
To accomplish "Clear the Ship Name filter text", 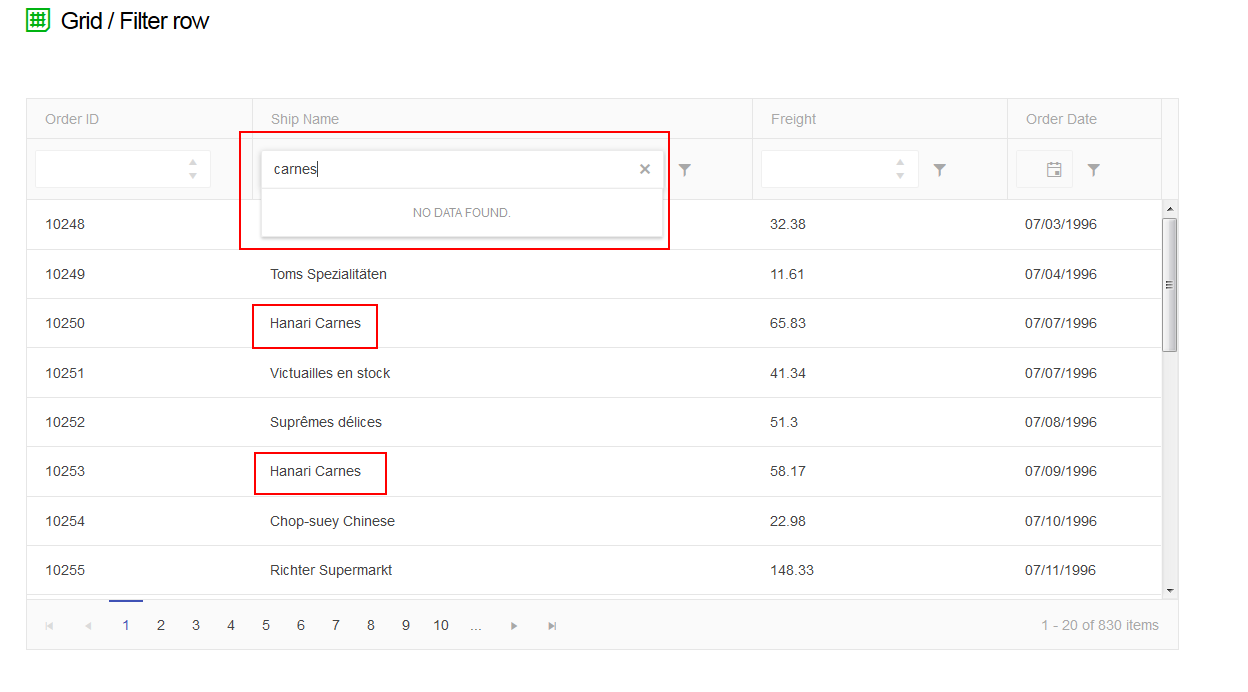I will tap(645, 169).
